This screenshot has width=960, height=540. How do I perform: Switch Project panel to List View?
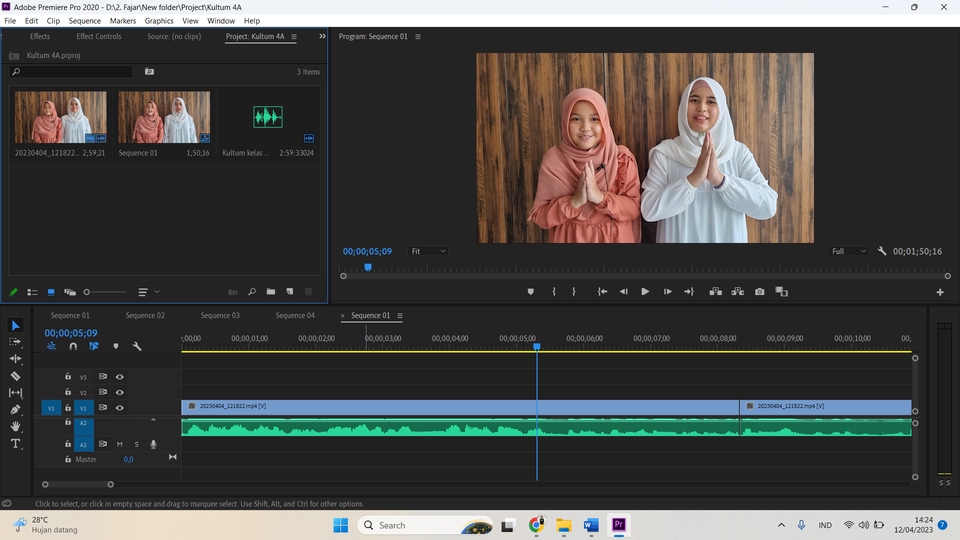[32, 292]
